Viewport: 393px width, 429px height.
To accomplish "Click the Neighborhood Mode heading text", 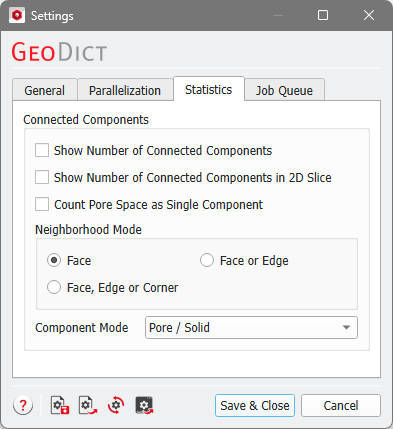I will (88, 230).
